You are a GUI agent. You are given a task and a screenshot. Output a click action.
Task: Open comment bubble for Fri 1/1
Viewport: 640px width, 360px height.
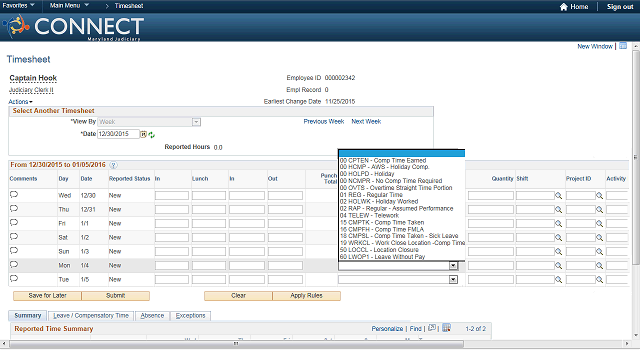pos(14,222)
